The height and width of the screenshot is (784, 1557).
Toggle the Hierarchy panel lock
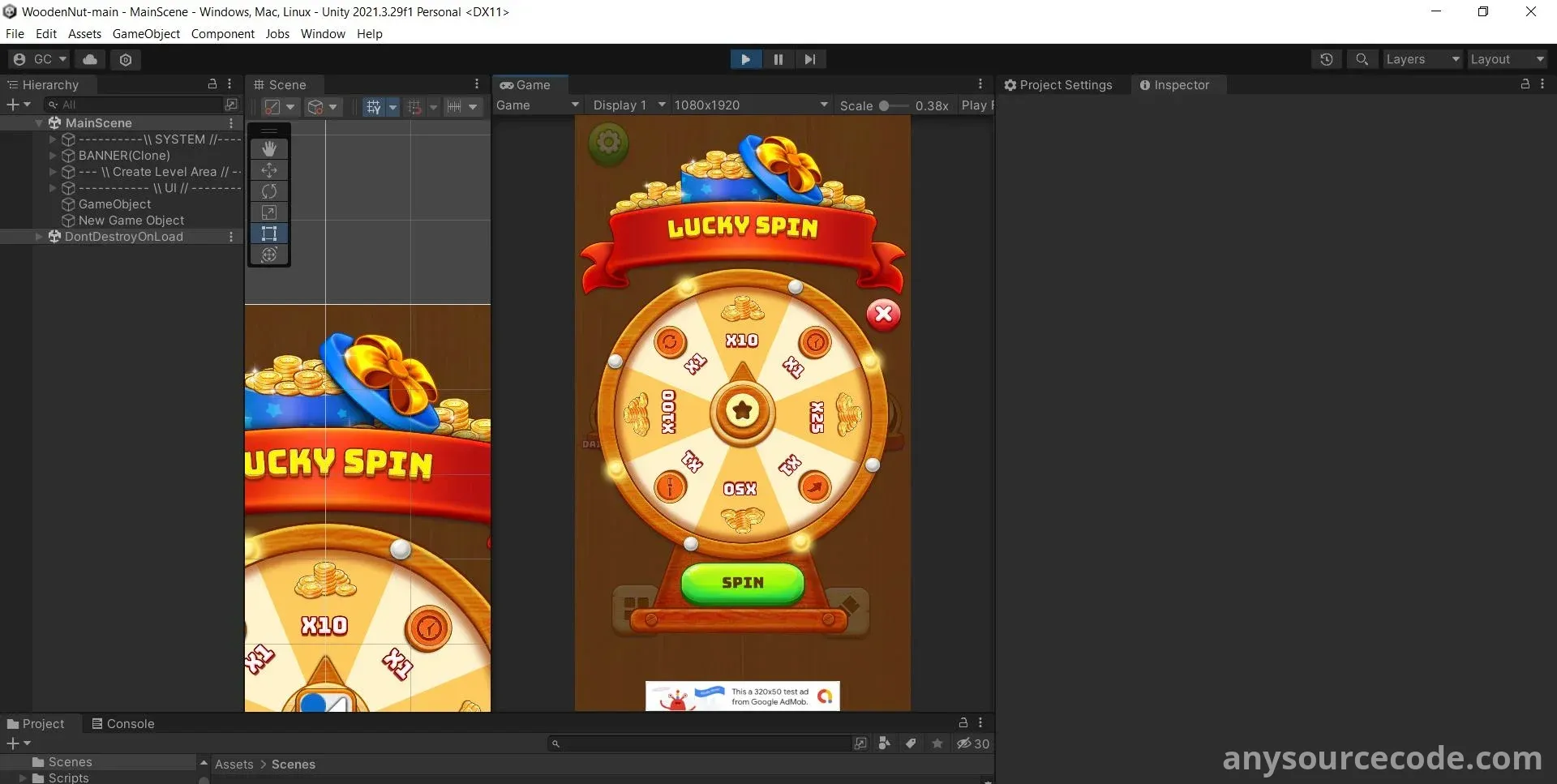point(212,84)
